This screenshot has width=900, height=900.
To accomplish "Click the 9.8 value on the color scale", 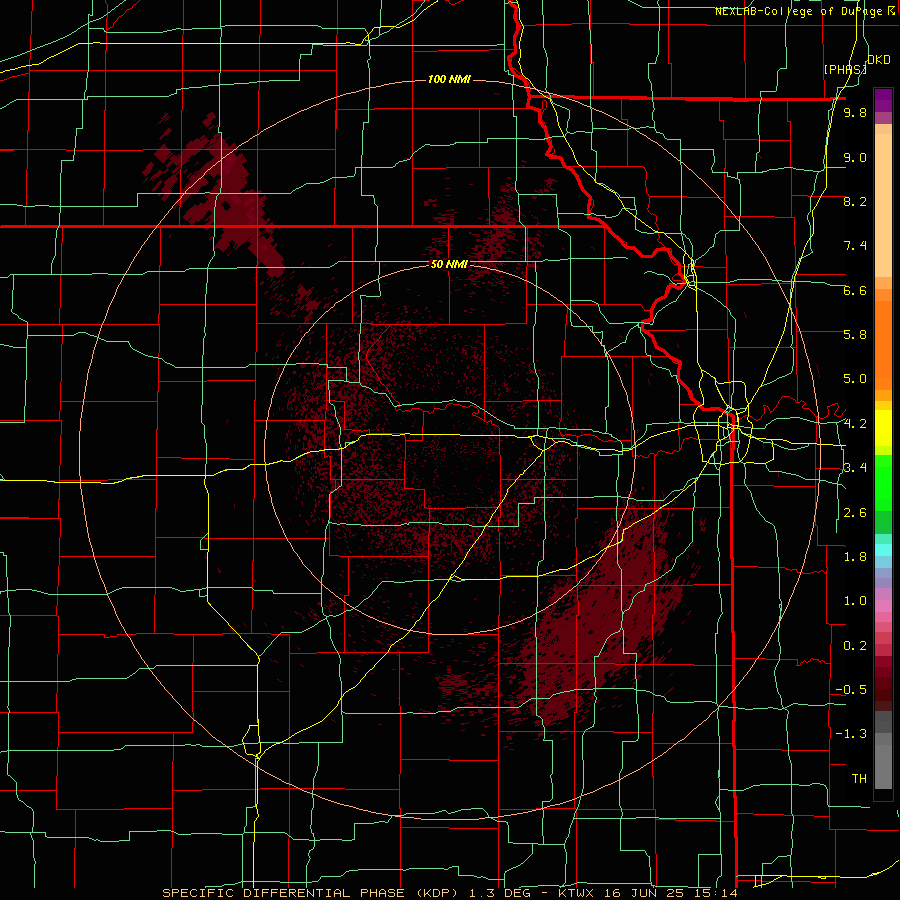I will (855, 112).
